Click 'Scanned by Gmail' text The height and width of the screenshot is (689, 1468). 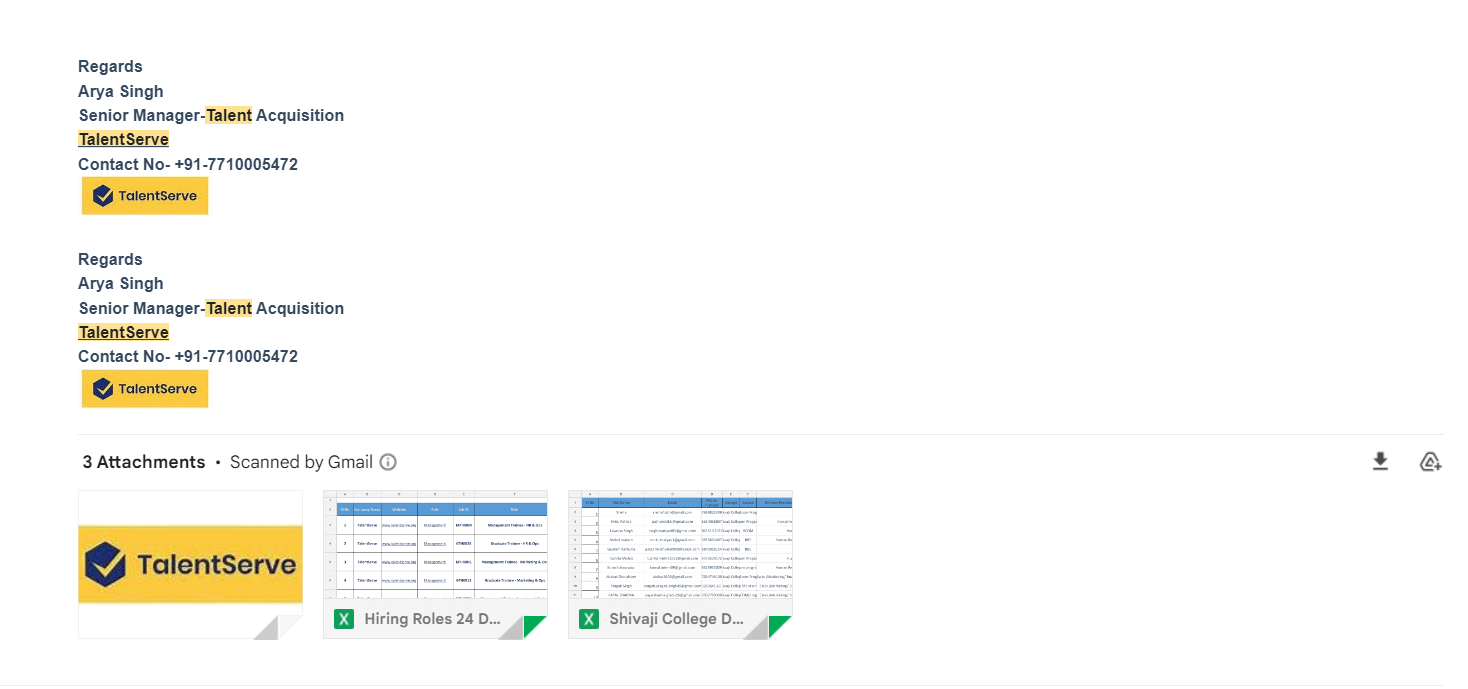[301, 462]
